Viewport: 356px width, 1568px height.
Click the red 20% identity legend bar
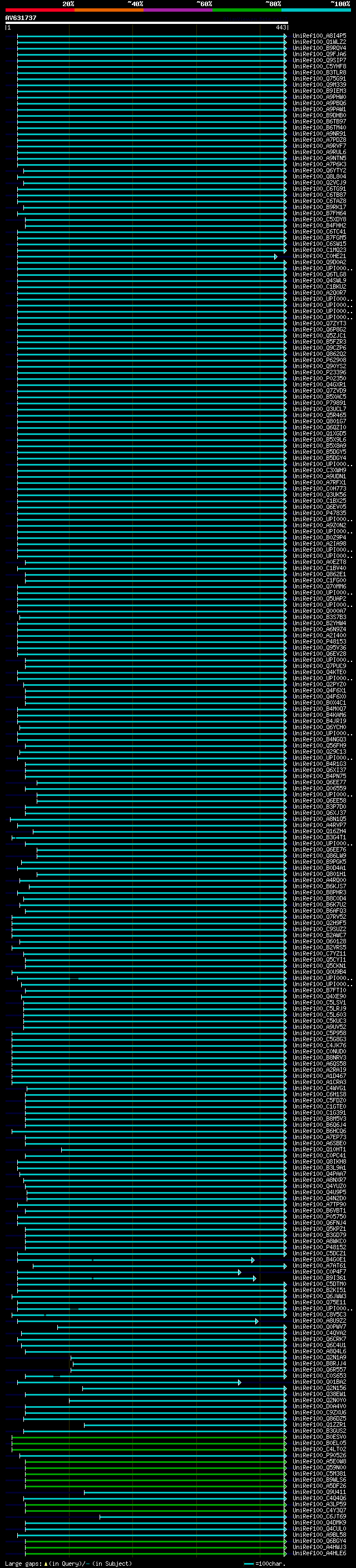point(39,10)
